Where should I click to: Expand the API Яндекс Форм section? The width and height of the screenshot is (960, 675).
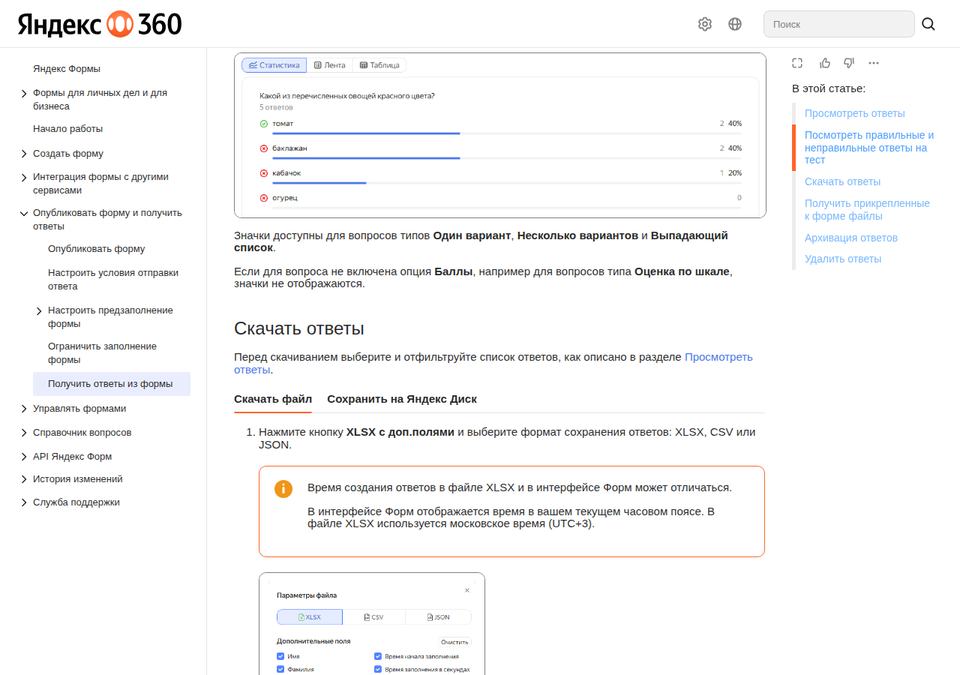(24, 456)
